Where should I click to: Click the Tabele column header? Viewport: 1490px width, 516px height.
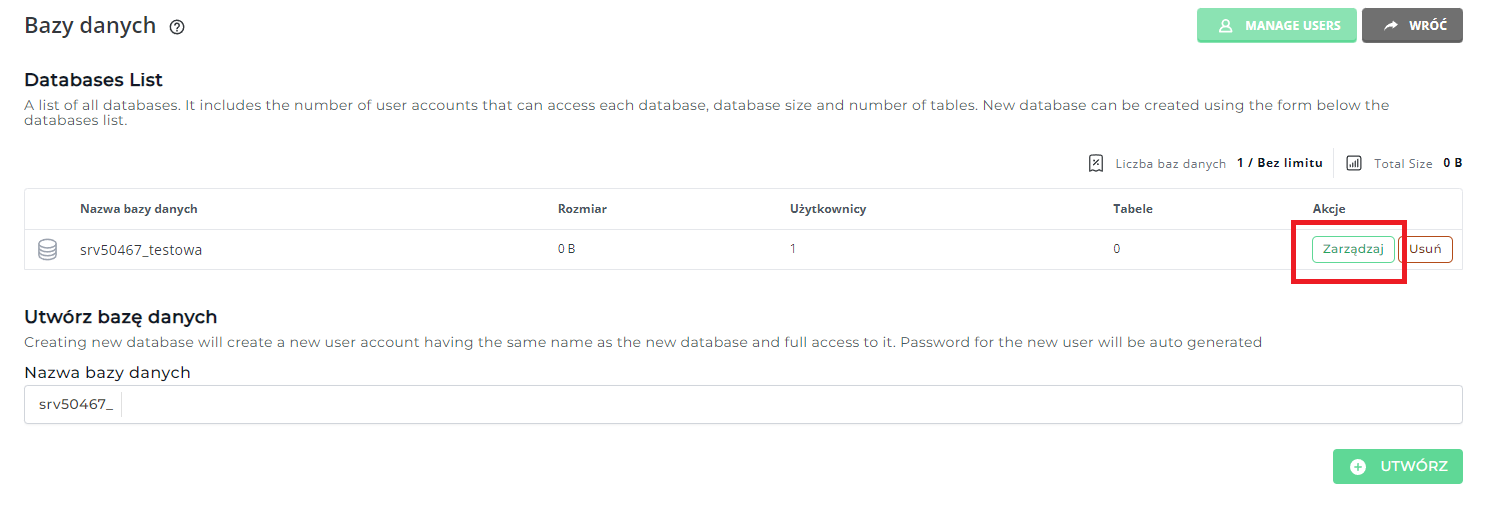click(x=1132, y=209)
